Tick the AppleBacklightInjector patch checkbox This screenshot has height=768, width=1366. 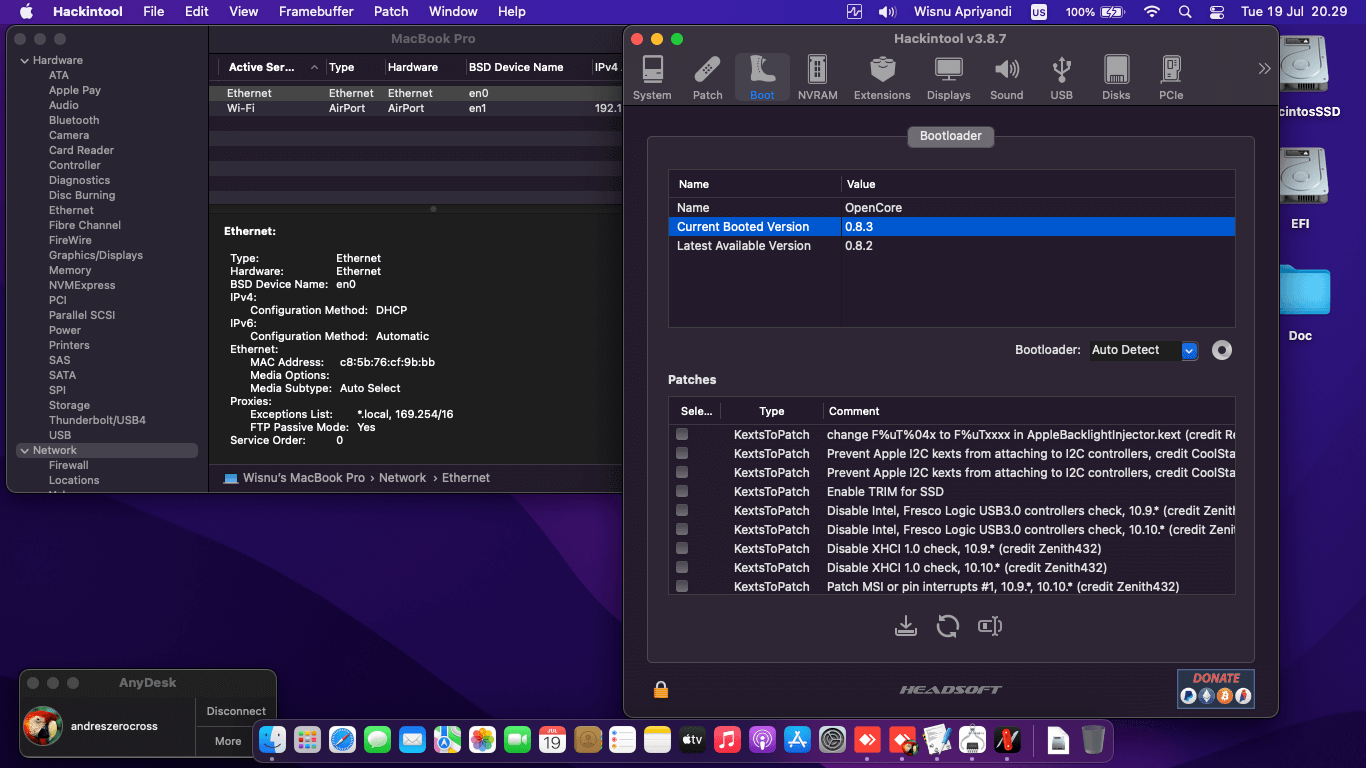pyautogui.click(x=682, y=434)
